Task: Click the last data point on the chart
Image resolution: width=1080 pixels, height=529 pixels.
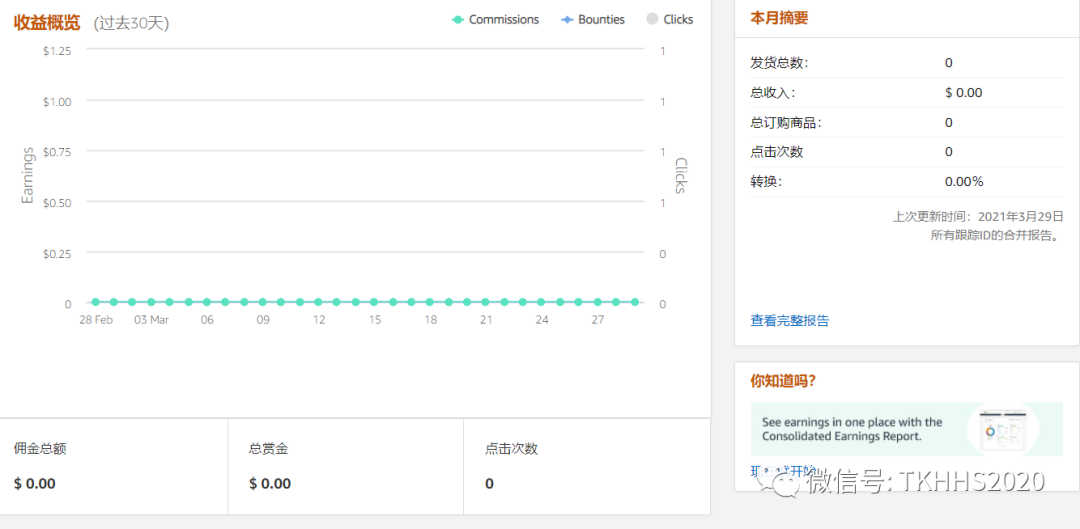Action: point(635,301)
